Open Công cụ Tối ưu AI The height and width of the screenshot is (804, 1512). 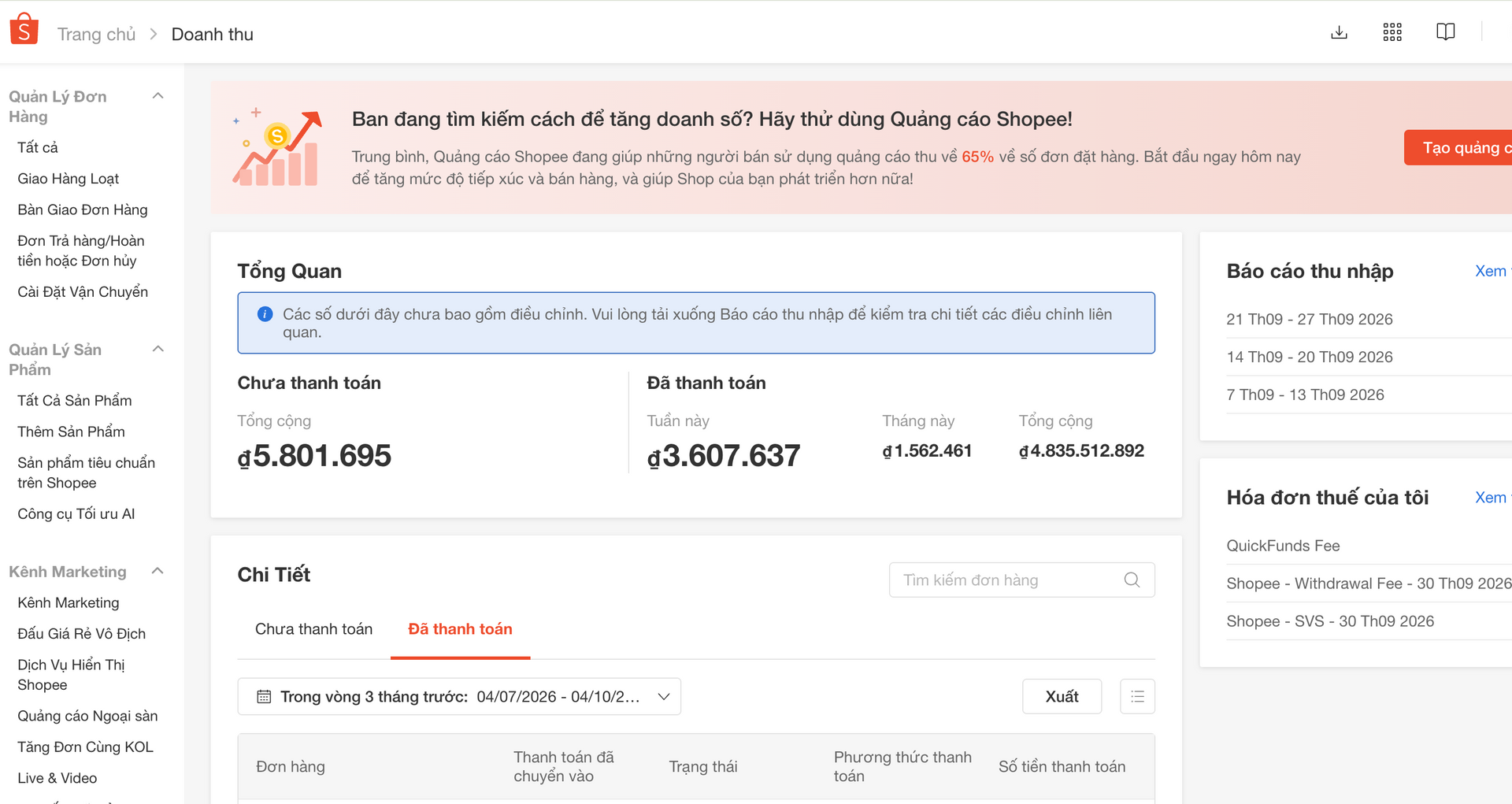coord(76,513)
